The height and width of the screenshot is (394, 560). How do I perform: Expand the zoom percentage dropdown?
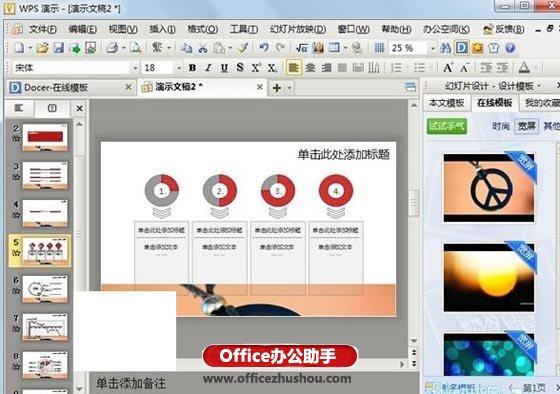(x=432, y=48)
